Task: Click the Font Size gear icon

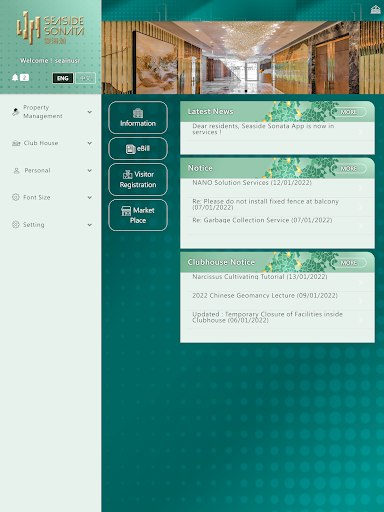Action: click(x=16, y=197)
